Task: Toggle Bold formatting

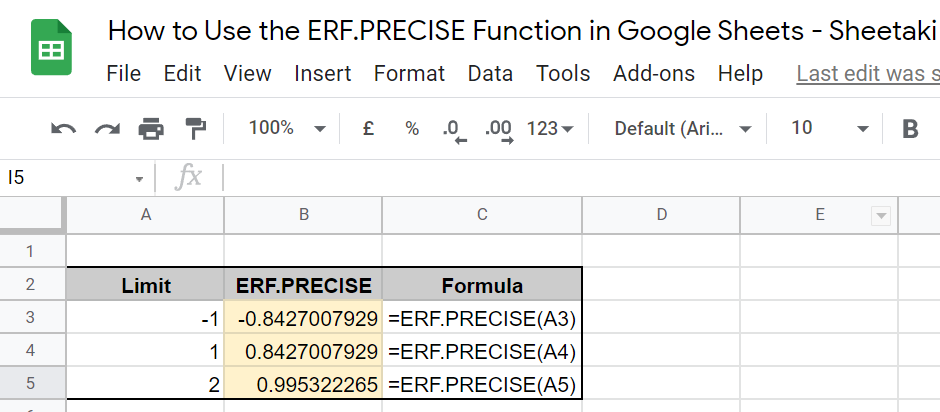Action: pos(910,129)
